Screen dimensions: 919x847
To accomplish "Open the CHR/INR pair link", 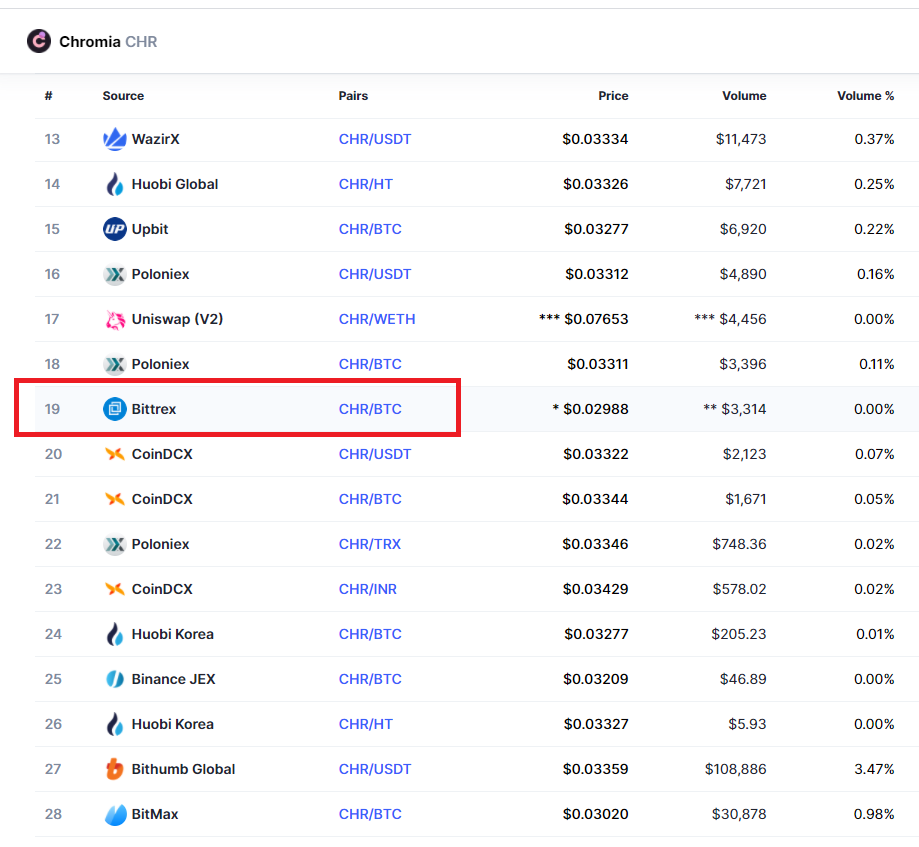I will [x=367, y=589].
